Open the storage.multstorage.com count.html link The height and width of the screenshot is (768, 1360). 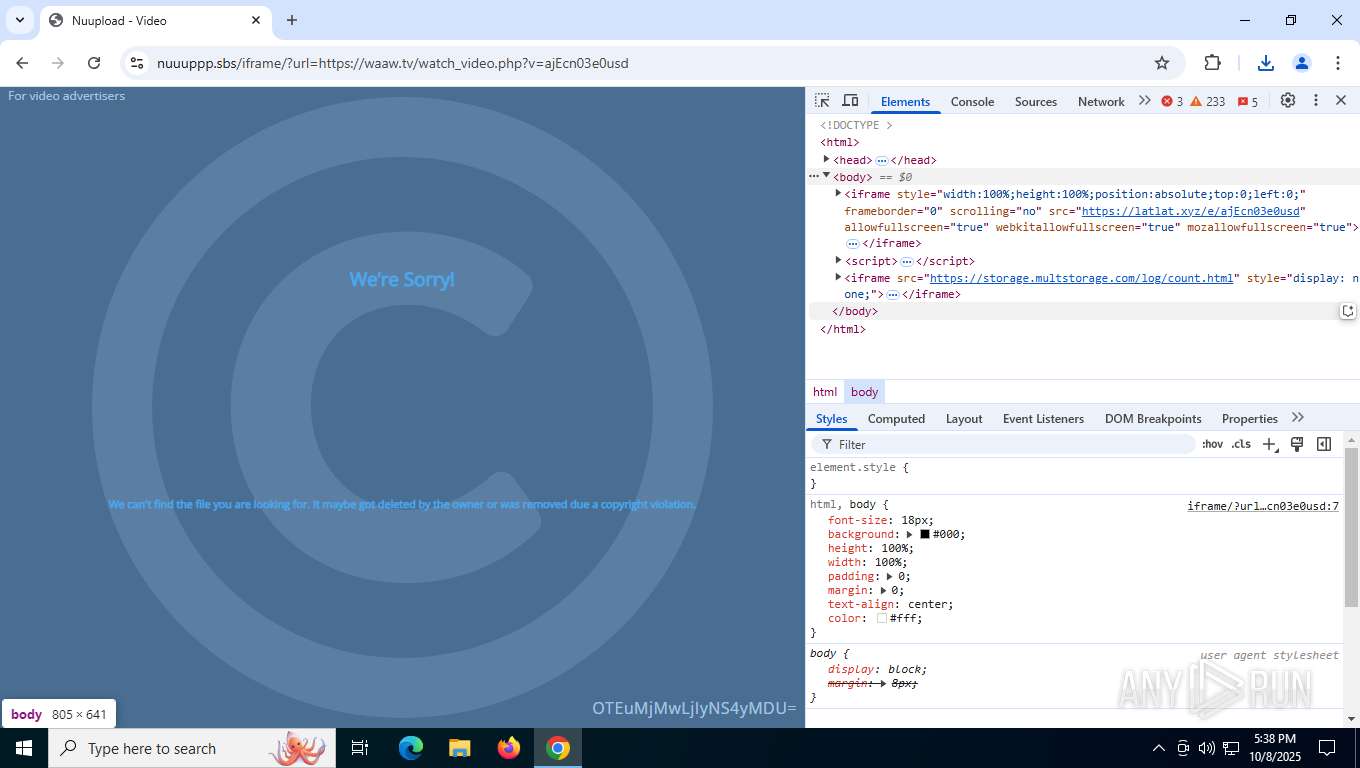[1081, 278]
